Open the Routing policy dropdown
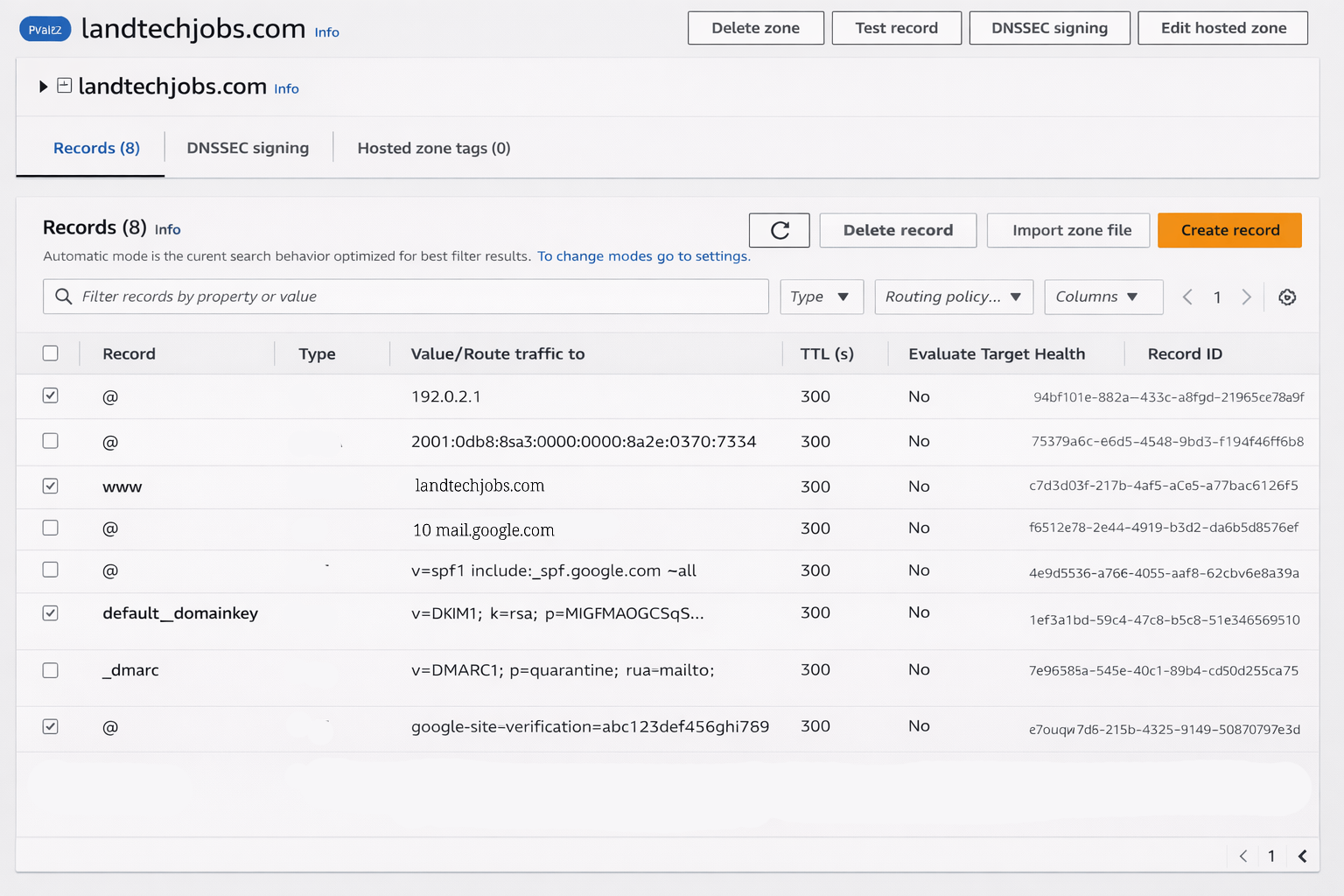This screenshot has width=1344, height=896. [x=953, y=297]
